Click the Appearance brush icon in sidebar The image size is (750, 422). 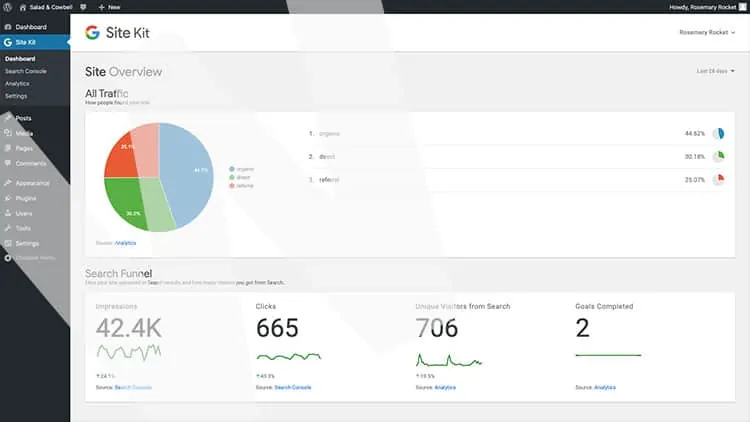pyautogui.click(x=8, y=183)
